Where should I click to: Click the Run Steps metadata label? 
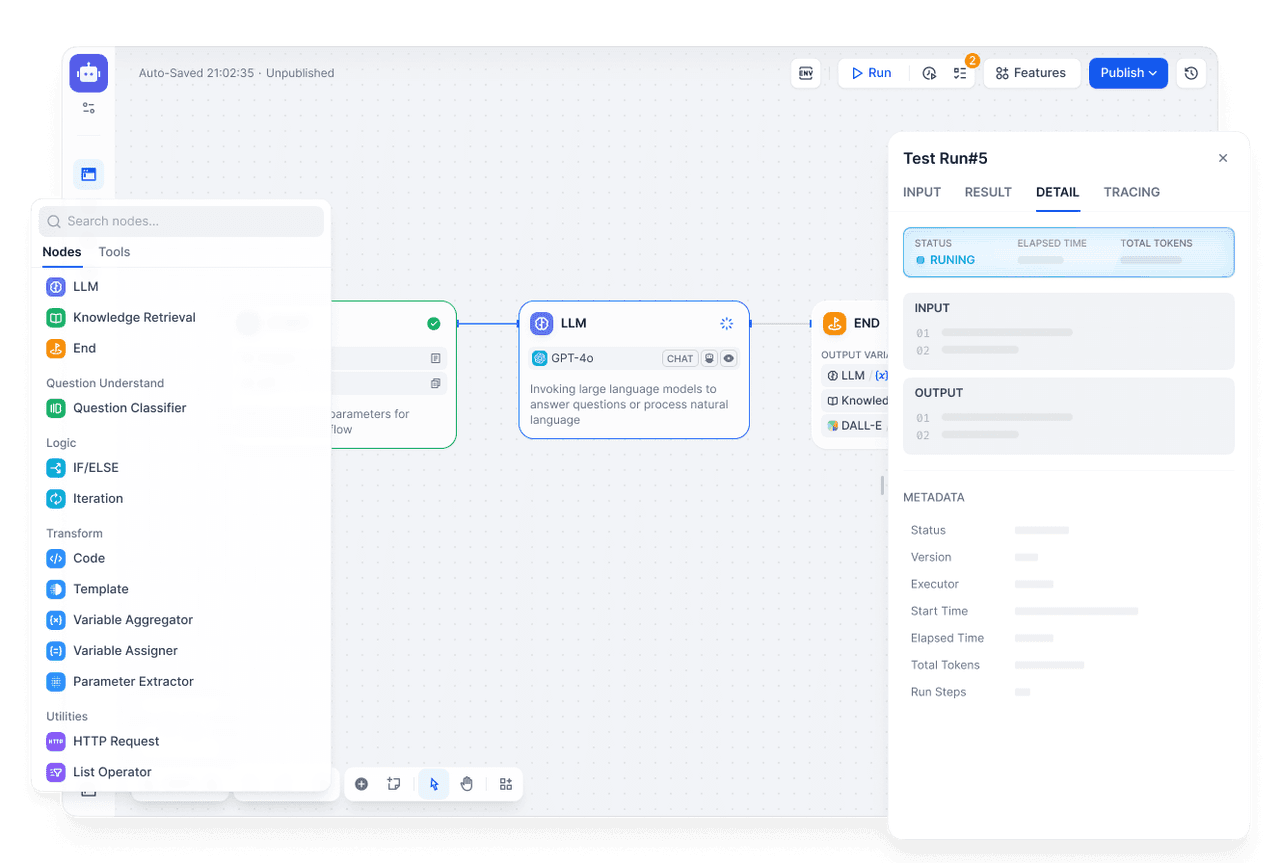[x=938, y=692]
